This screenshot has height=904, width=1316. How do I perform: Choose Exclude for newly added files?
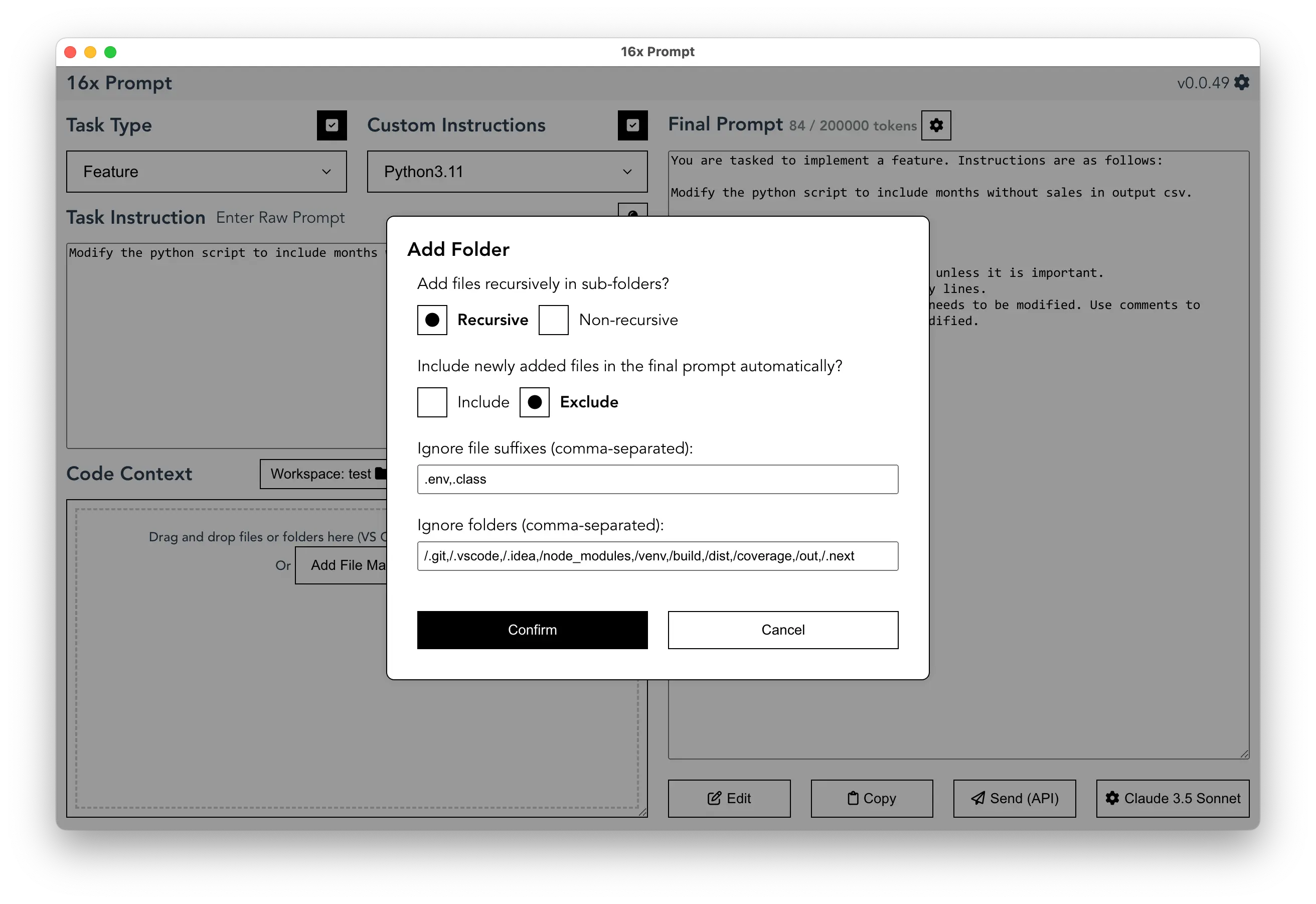pyautogui.click(x=535, y=402)
